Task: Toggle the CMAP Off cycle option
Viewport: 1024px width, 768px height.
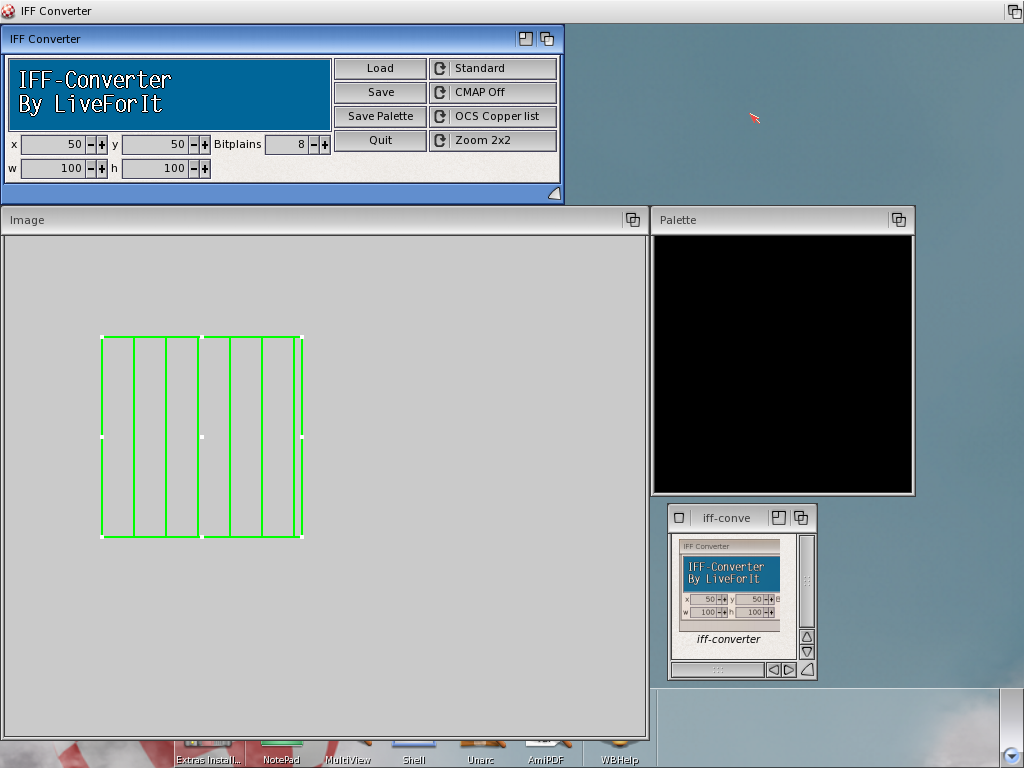Action: (493, 92)
